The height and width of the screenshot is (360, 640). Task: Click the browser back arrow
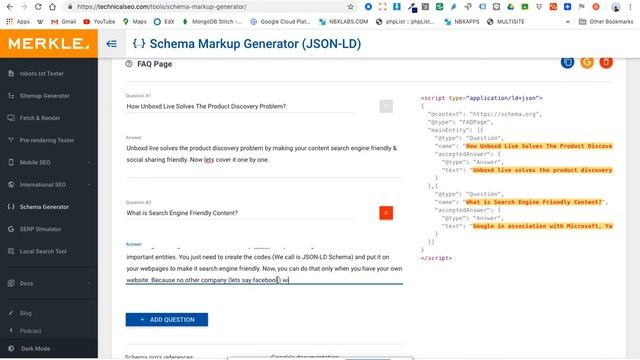pyautogui.click(x=9, y=7)
